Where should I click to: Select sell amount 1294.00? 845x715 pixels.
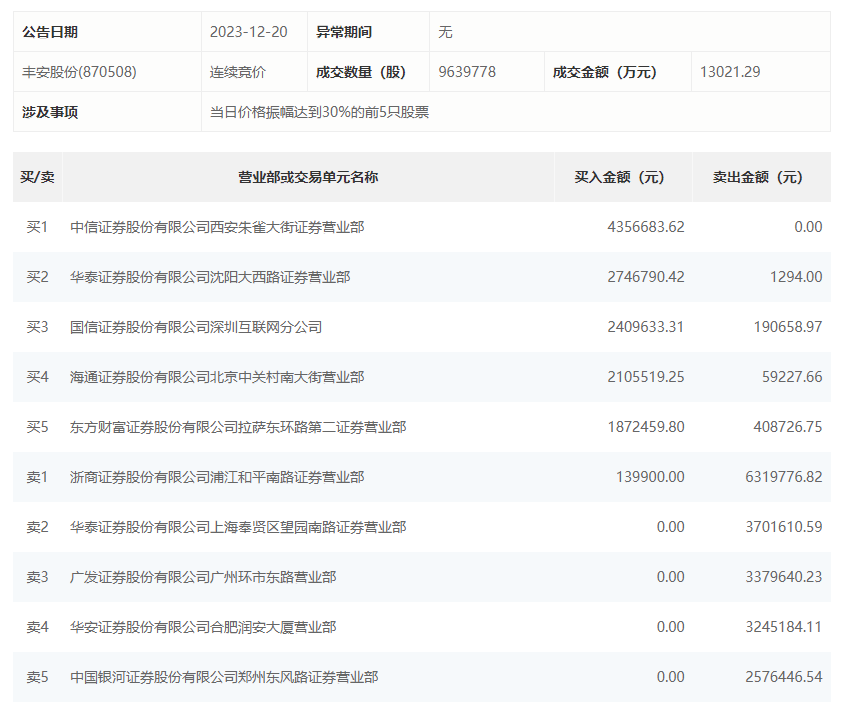(796, 277)
